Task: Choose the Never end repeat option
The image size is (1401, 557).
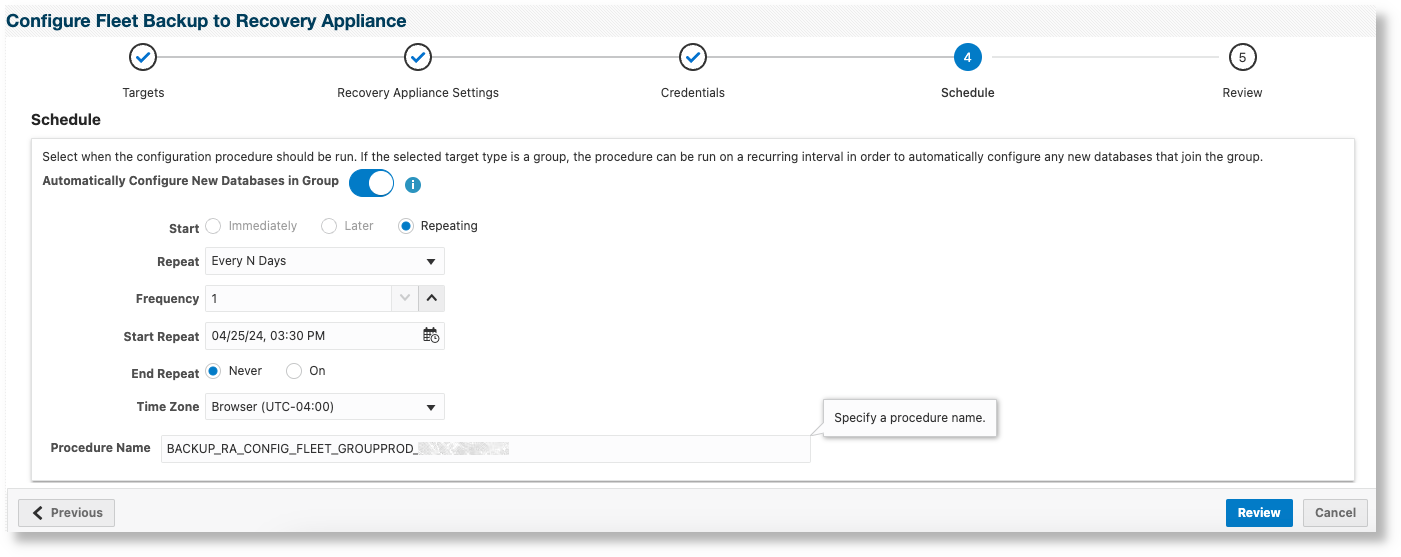Action: point(213,371)
